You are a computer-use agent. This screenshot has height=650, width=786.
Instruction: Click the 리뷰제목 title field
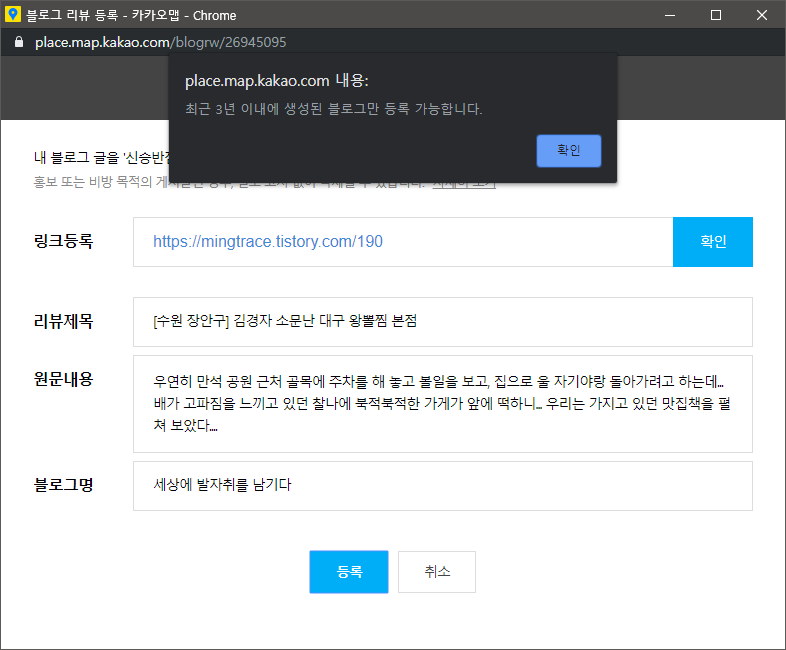point(443,322)
